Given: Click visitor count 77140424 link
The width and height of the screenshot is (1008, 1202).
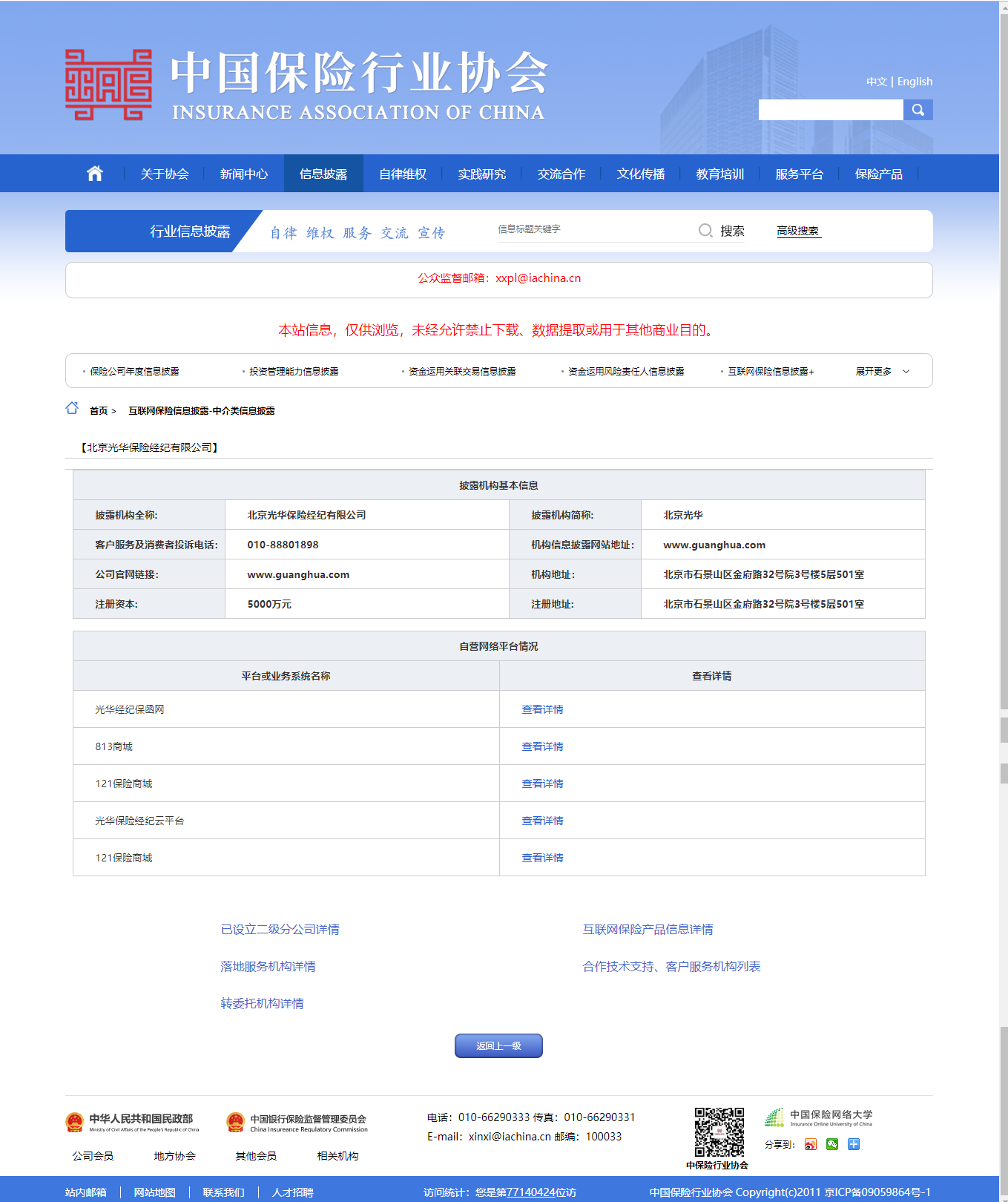Looking at the screenshot, I should click(531, 1192).
